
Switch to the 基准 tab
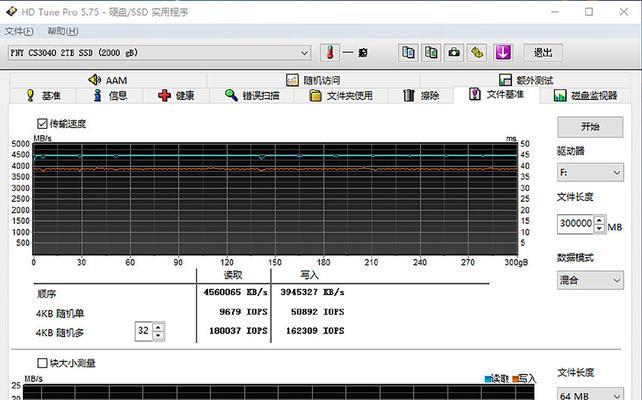coord(43,95)
